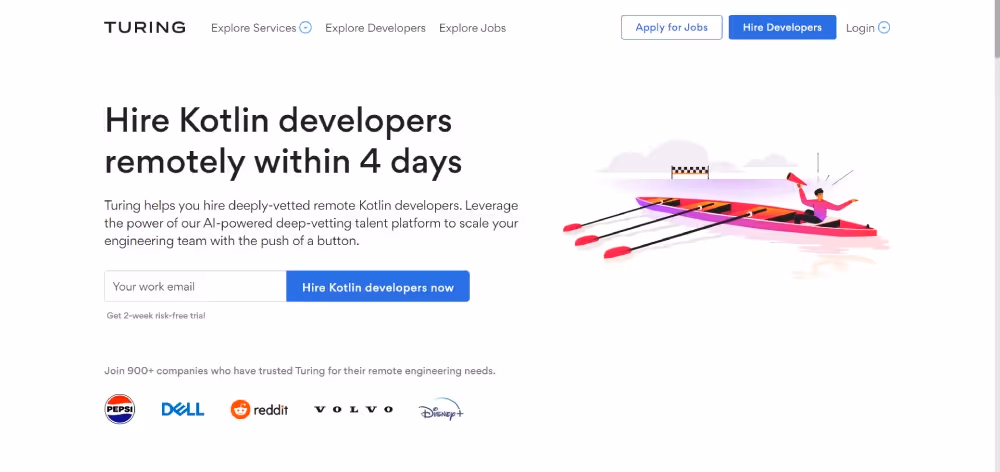1000x472 pixels.
Task: Click Hire Kotlin developers now button
Action: click(x=378, y=286)
